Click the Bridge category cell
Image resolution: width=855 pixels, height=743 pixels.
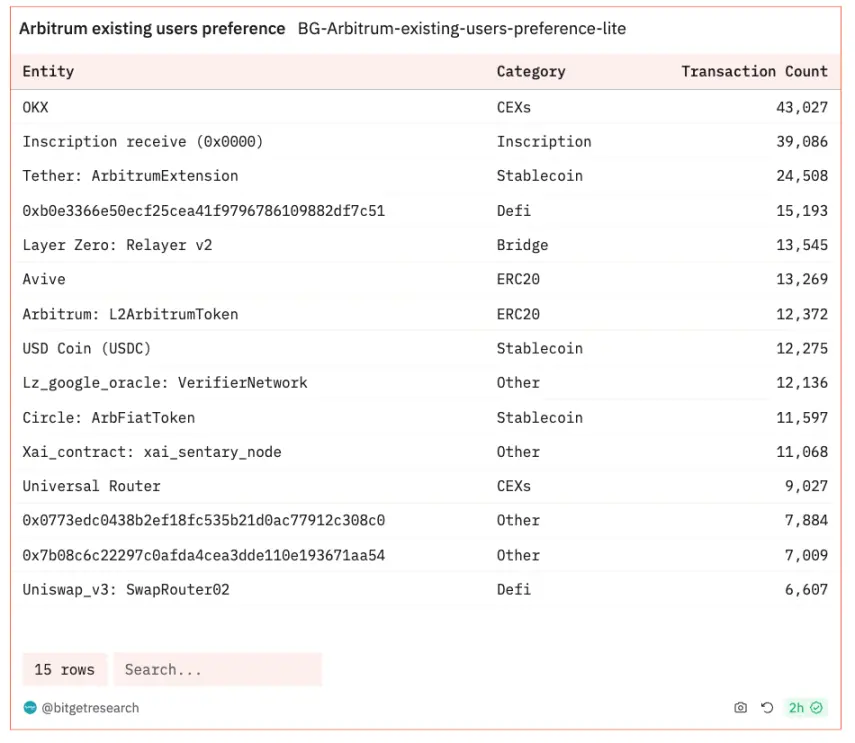pos(522,245)
